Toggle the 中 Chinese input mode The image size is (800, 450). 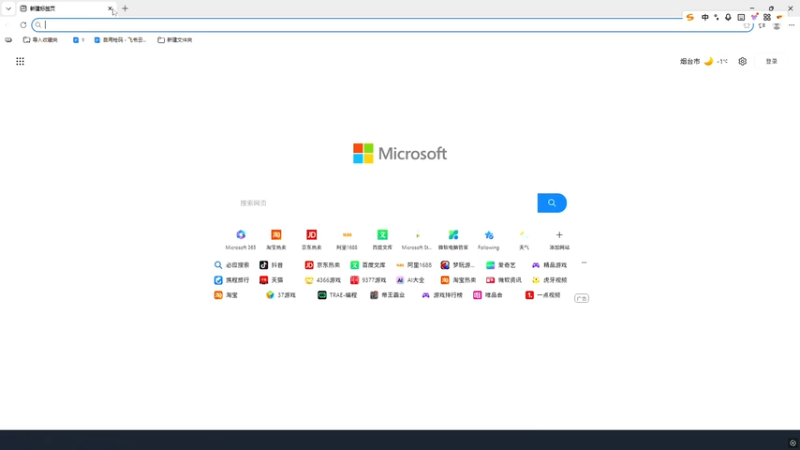705,17
